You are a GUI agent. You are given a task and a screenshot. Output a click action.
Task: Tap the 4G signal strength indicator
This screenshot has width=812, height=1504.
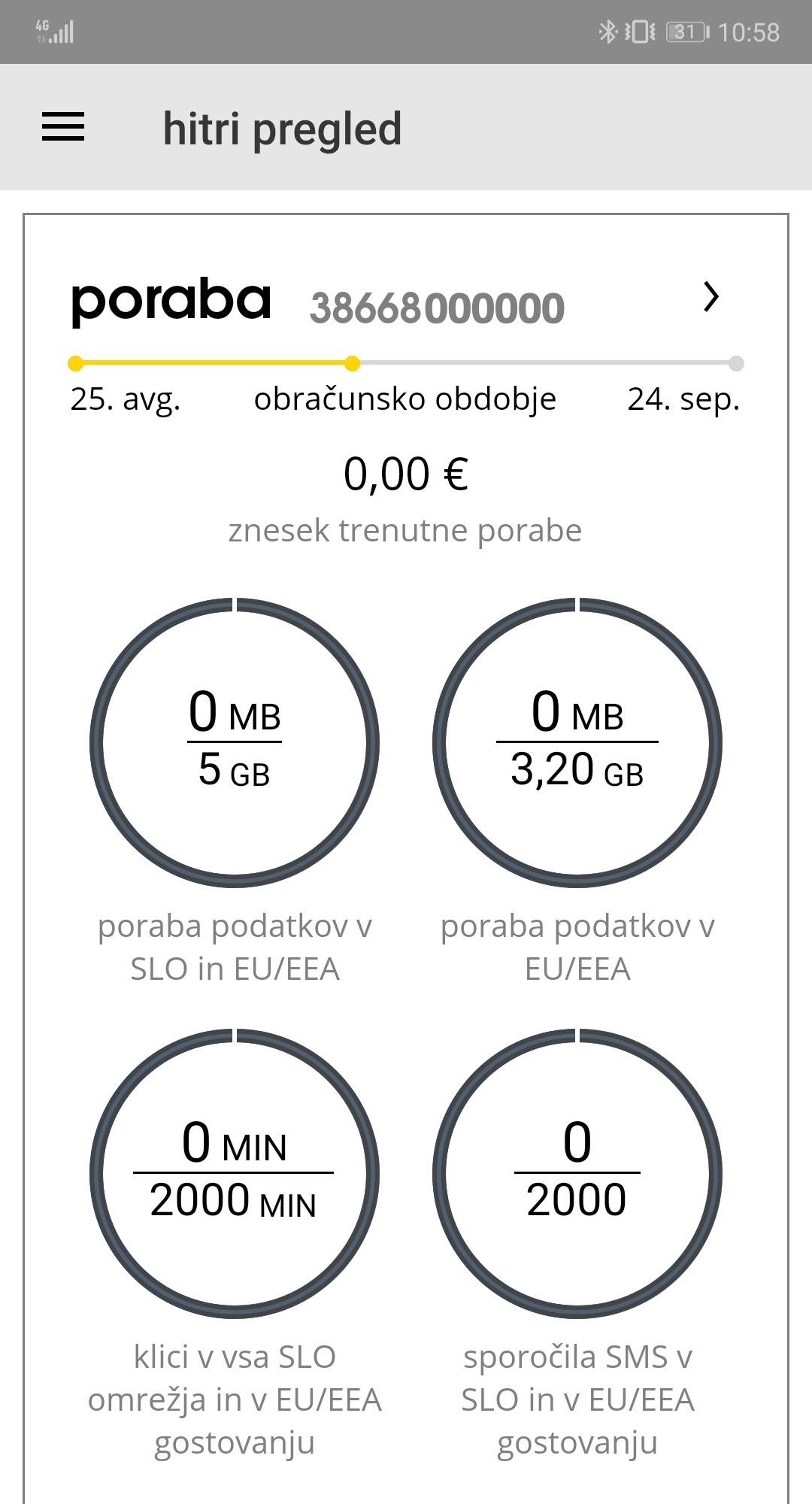click(x=55, y=32)
